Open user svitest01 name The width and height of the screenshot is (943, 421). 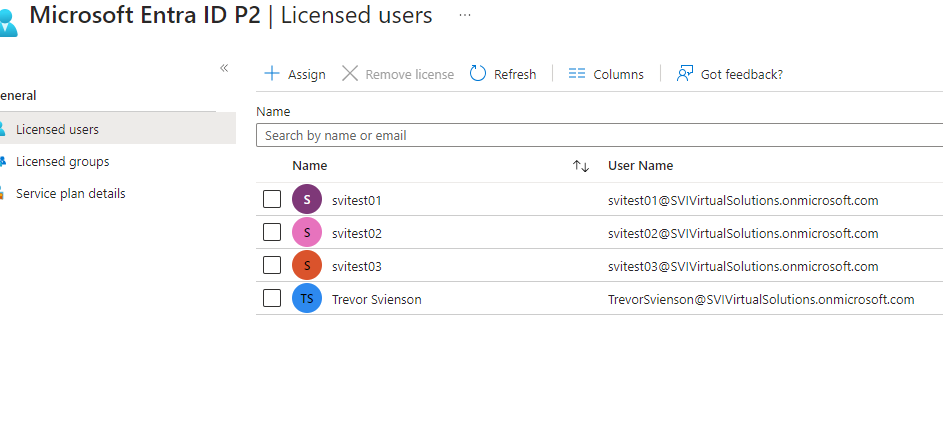[x=357, y=200]
